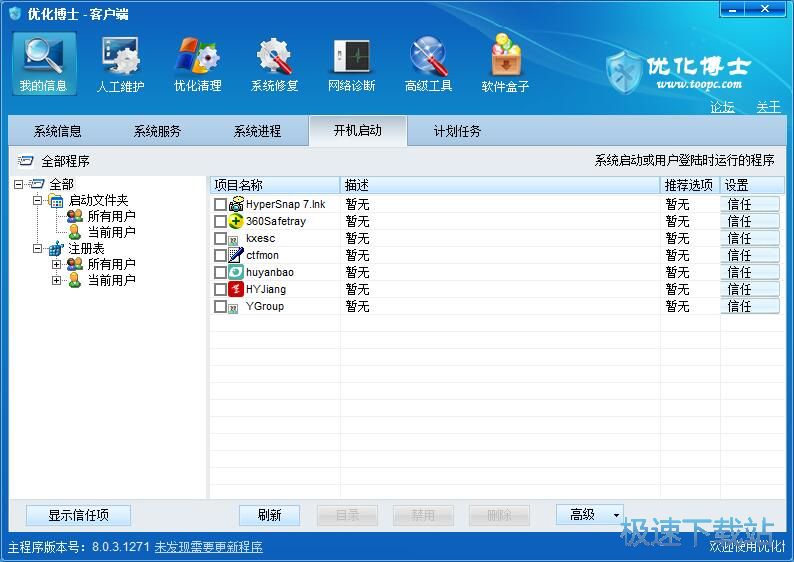Open the 系统修复 module icon
This screenshot has height=562, width=794.
[x=274, y=63]
